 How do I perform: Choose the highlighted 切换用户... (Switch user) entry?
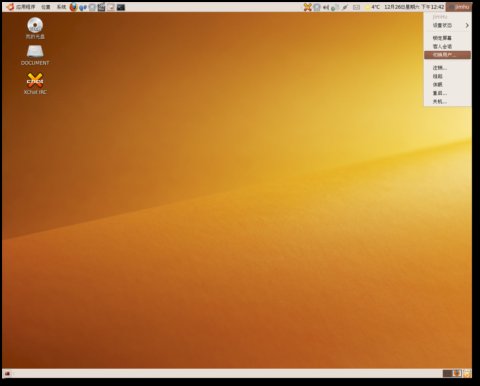pyautogui.click(x=448, y=55)
